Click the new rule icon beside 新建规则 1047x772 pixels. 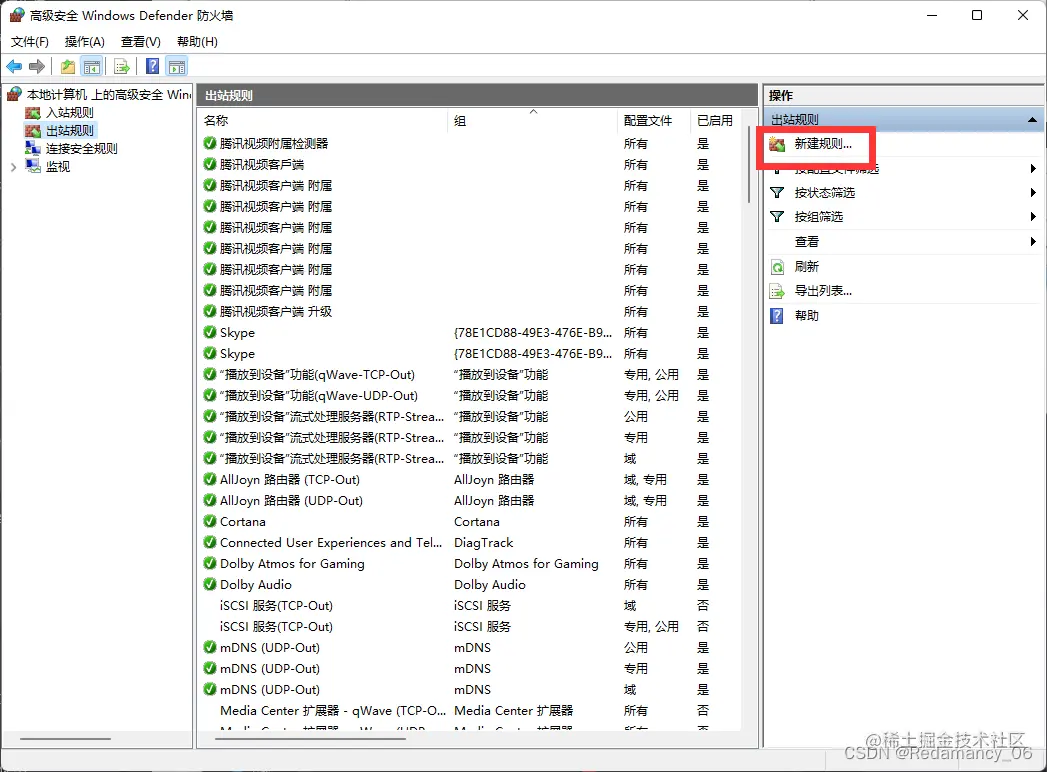[777, 144]
